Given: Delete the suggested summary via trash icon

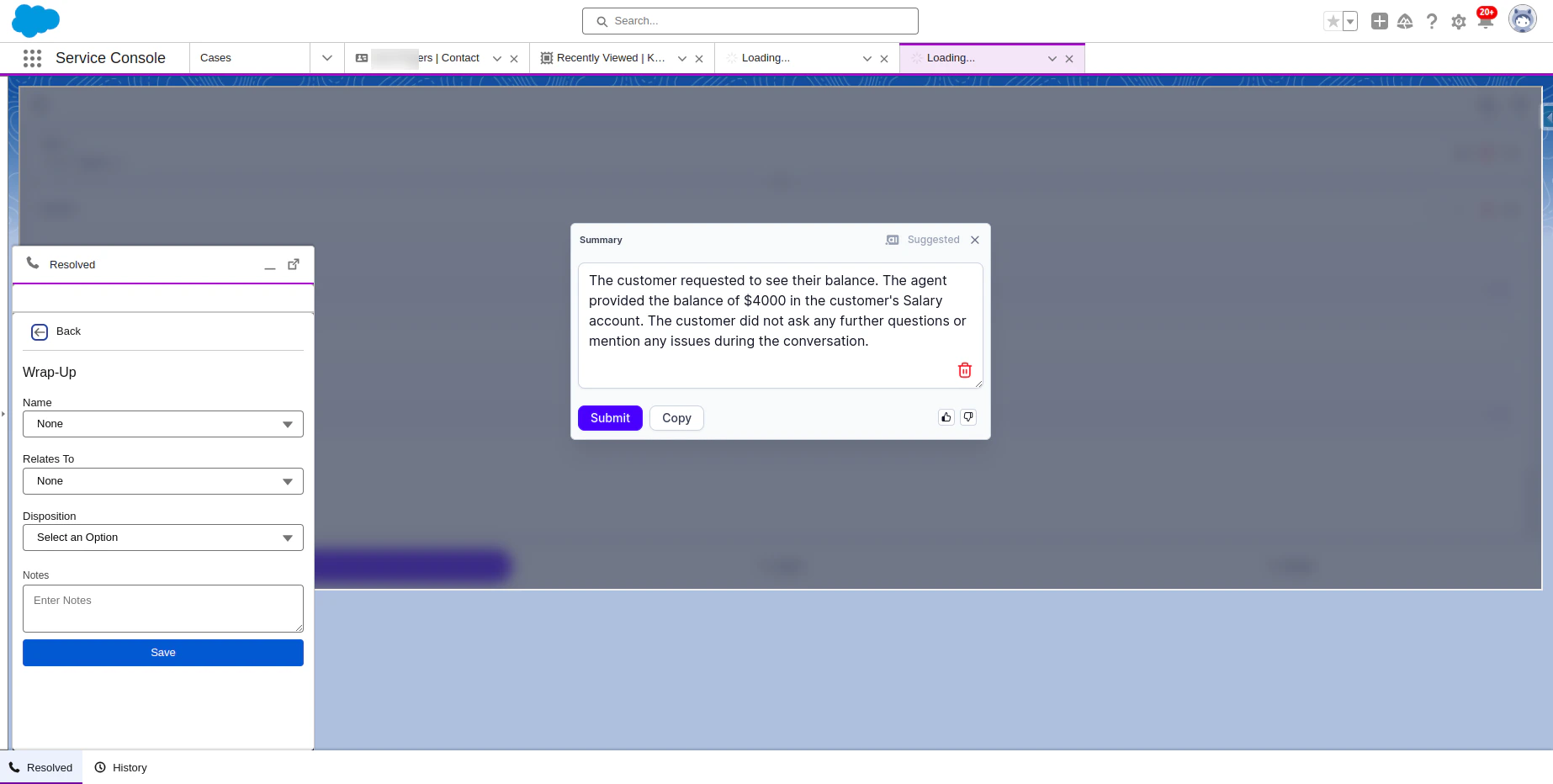Looking at the screenshot, I should 965,370.
